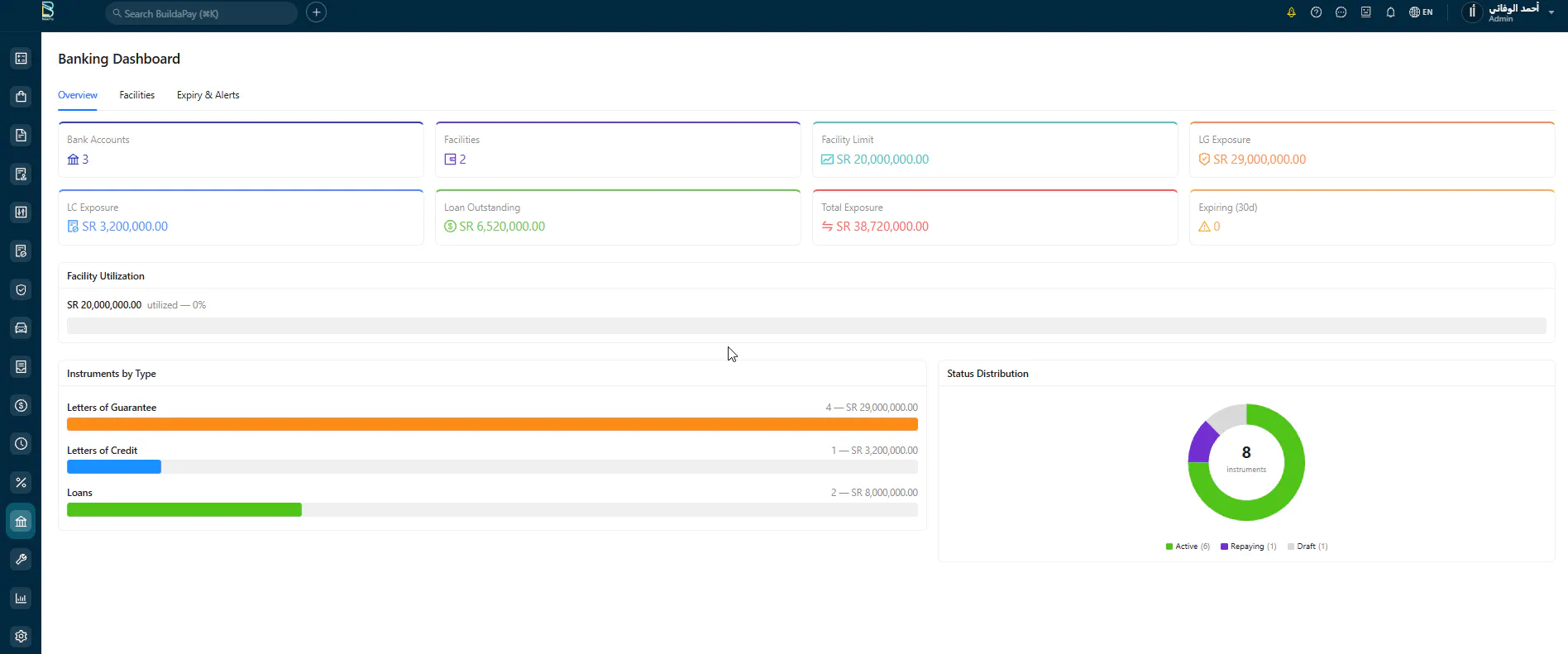
Task: Open the LC Exposure card
Action: [241, 217]
